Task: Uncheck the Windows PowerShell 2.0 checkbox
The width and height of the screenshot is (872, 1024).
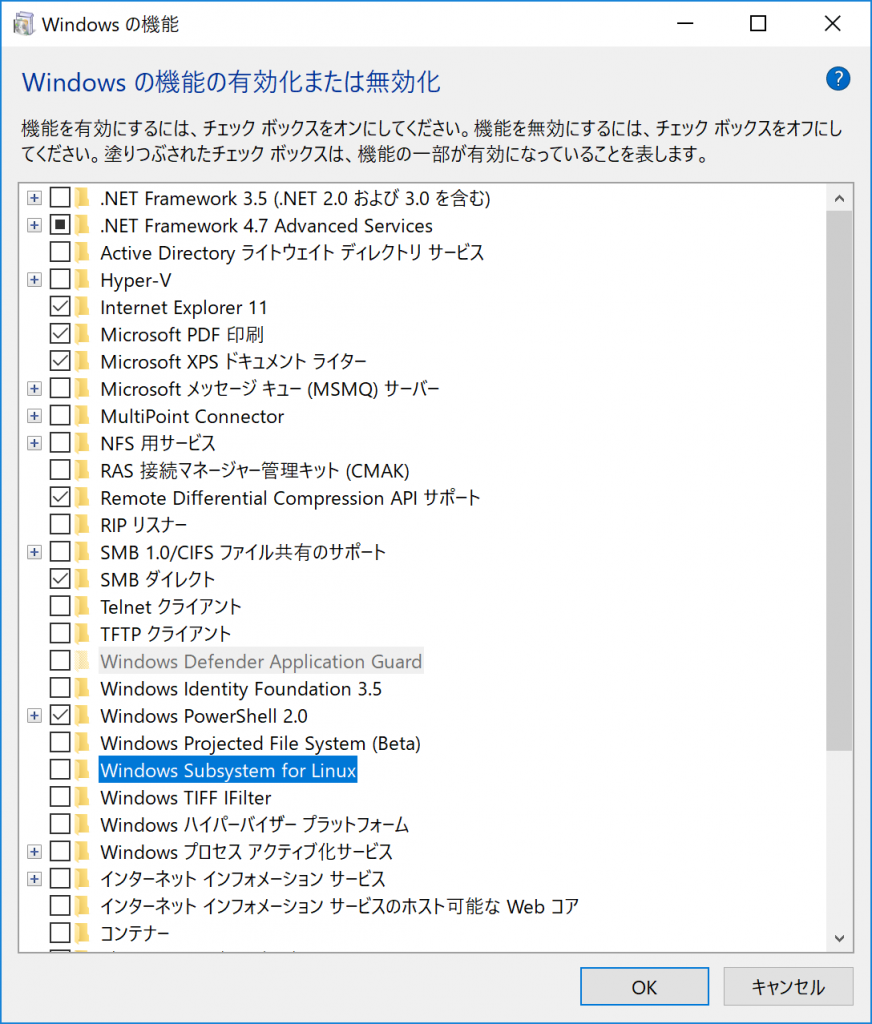Action: point(60,716)
